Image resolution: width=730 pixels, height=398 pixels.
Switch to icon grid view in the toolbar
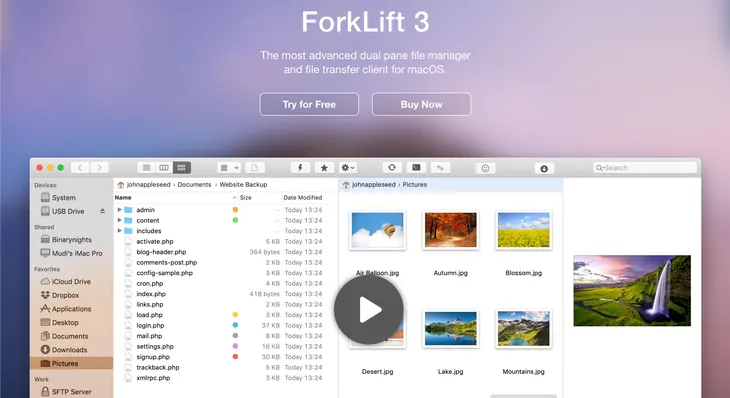pyautogui.click(x=182, y=168)
